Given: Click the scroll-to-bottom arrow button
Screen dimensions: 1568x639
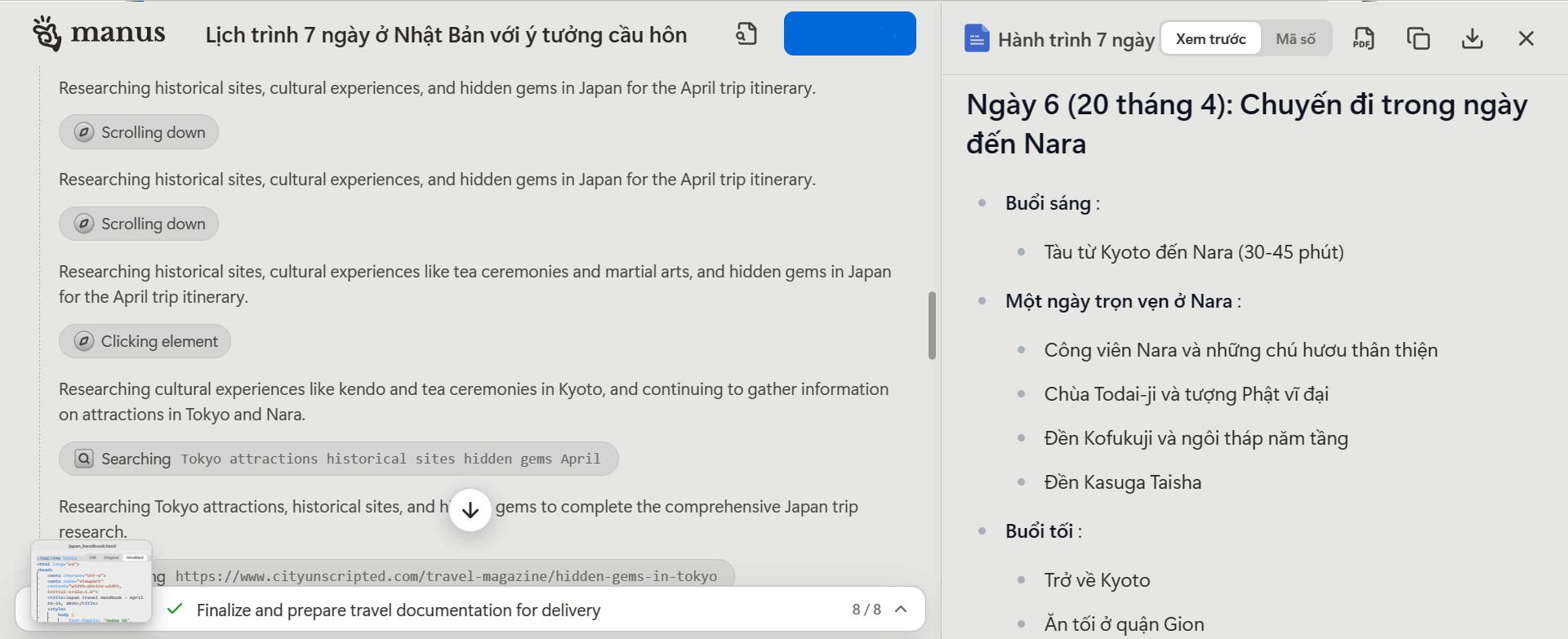Looking at the screenshot, I should tap(470, 510).
